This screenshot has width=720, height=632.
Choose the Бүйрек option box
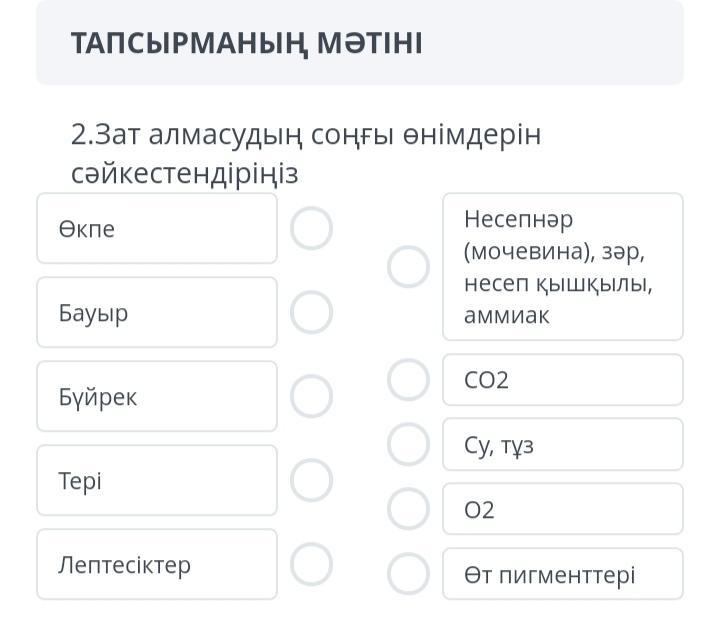tap(157, 396)
